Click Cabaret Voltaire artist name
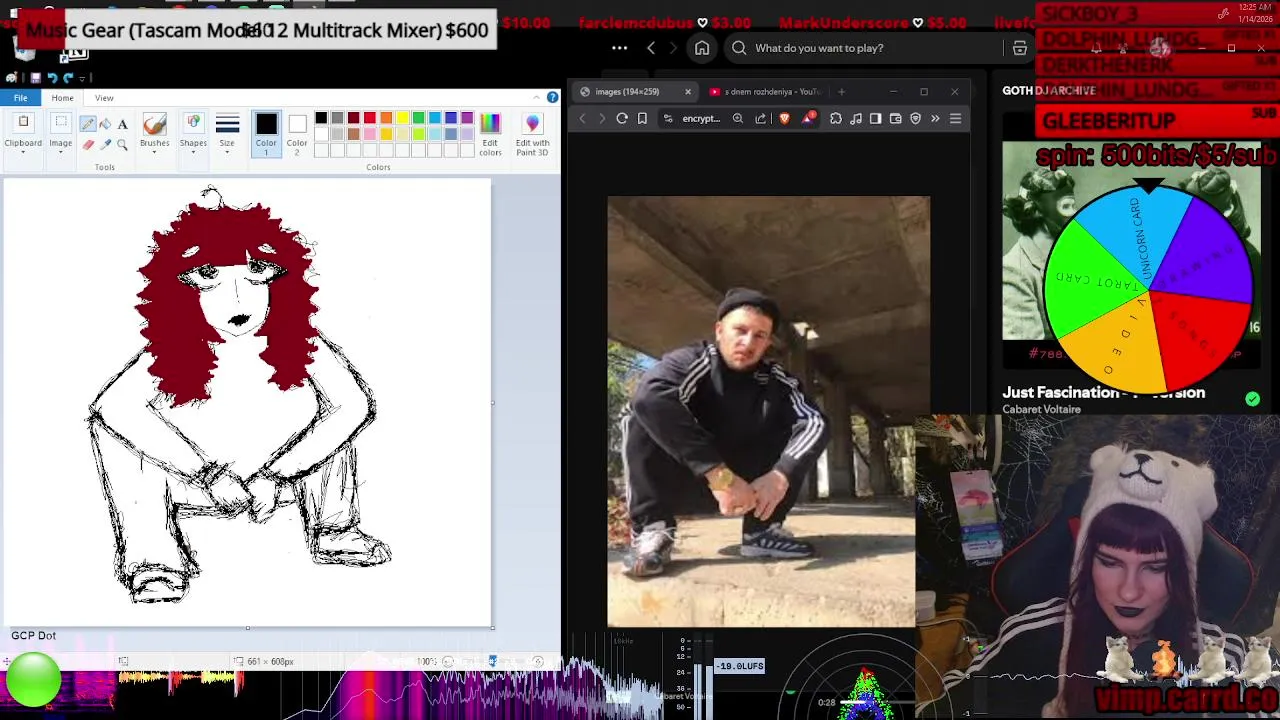This screenshot has height=720, width=1280. [x=1041, y=409]
